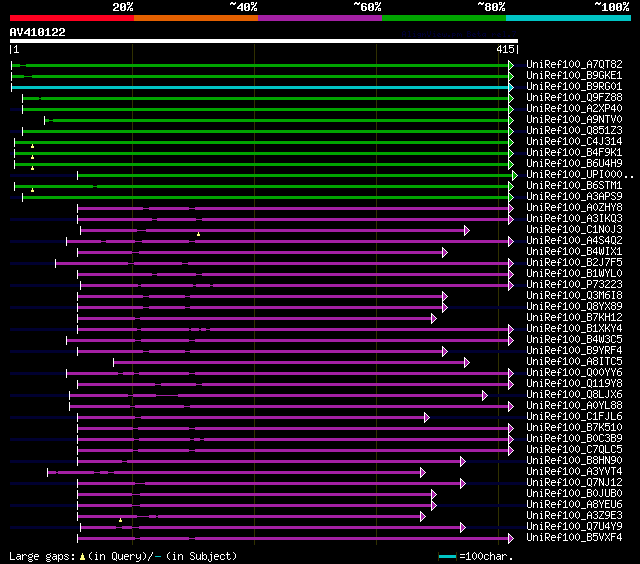Click the UniRef100_A7QT82 hit label

click(x=574, y=64)
